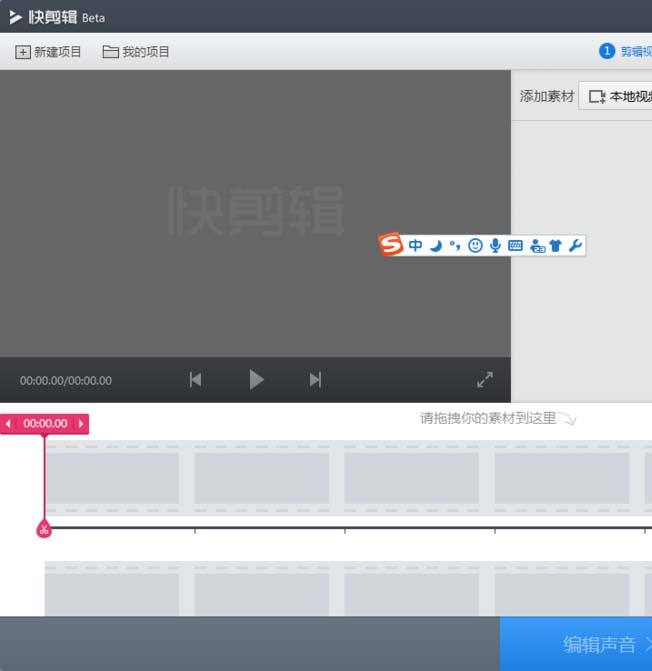Image resolution: width=652 pixels, height=671 pixels.
Task: Toggle Chinese/English input mode 中
Action: pos(415,245)
